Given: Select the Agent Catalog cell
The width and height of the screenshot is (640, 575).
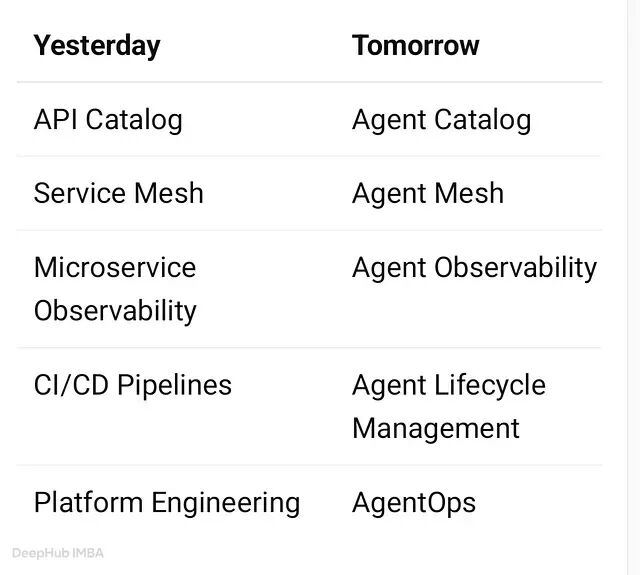Looking at the screenshot, I should [x=442, y=120].
